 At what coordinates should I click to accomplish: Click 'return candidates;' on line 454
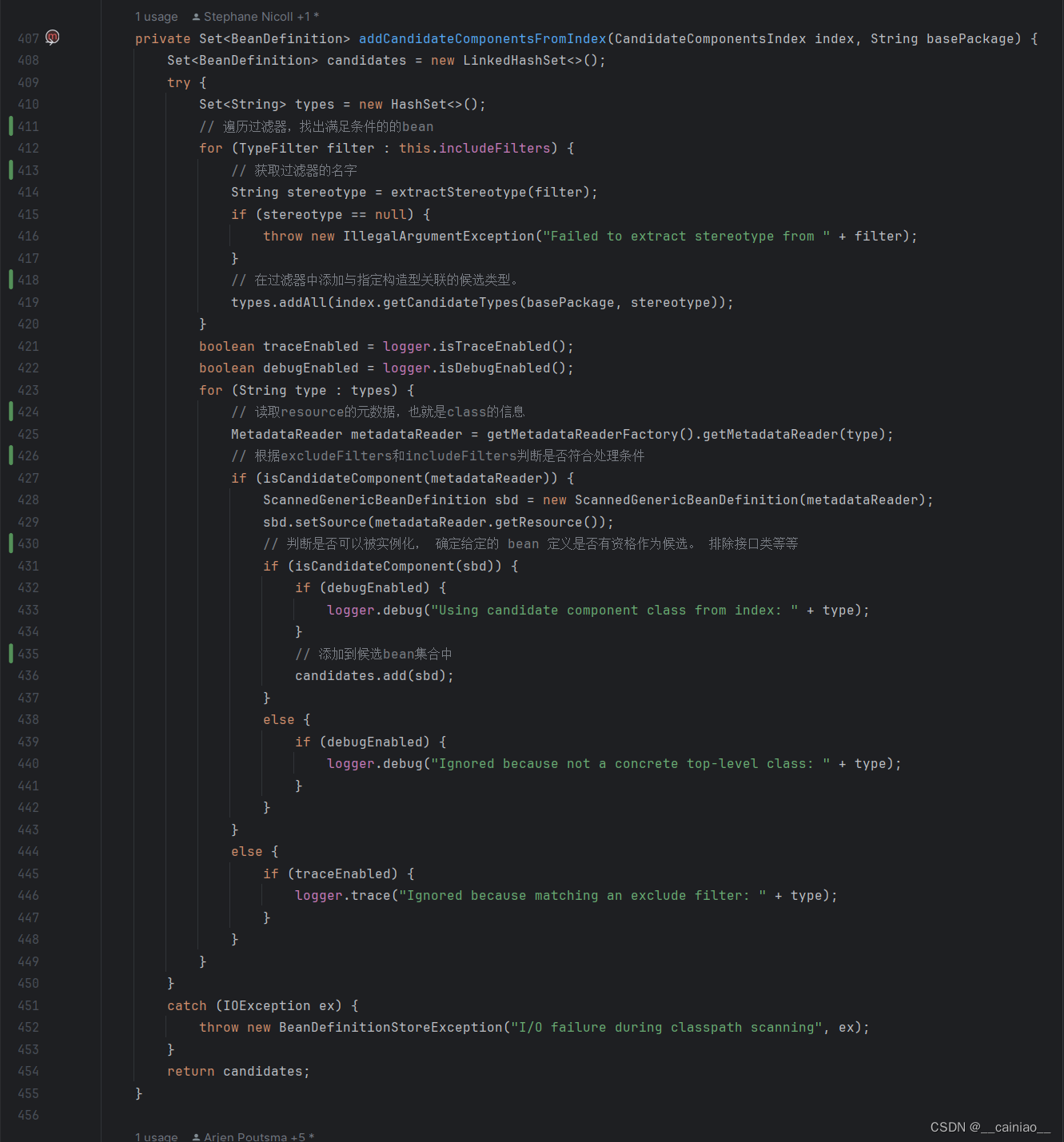point(239,1072)
